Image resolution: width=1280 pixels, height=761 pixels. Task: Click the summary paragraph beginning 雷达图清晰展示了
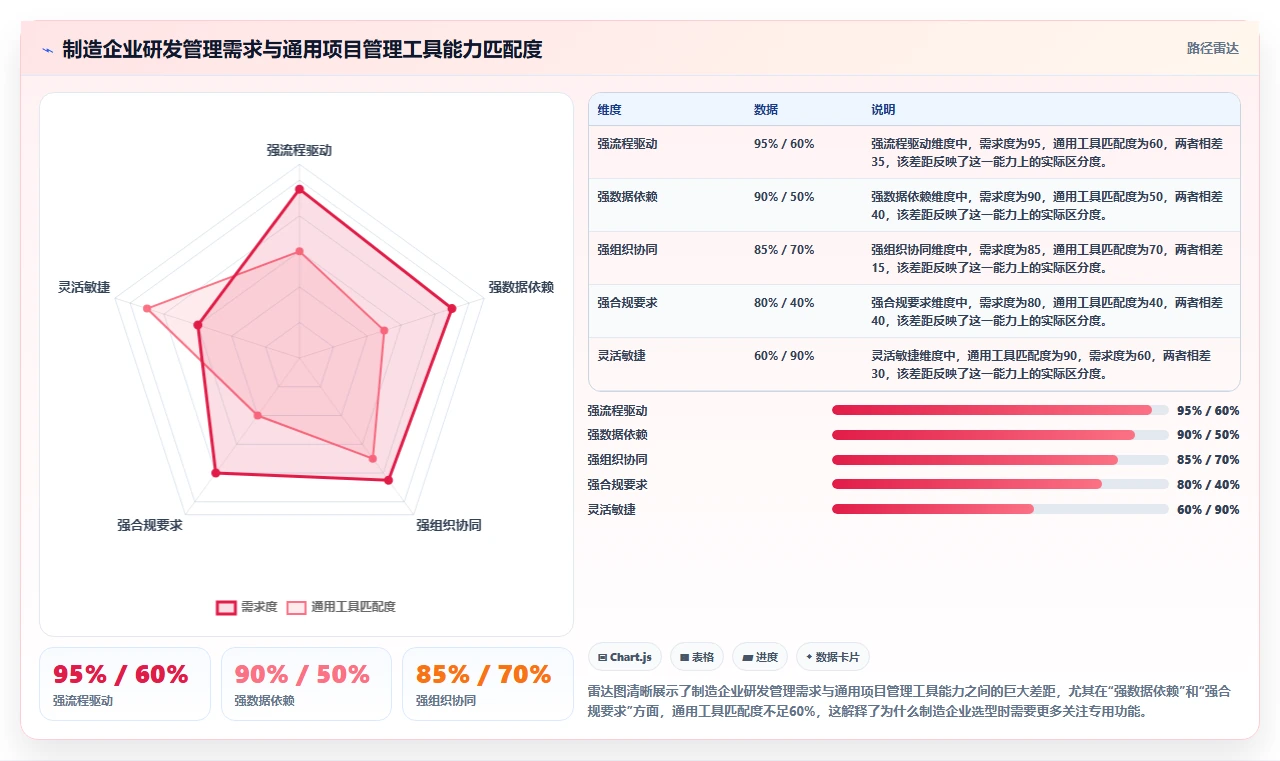point(910,701)
